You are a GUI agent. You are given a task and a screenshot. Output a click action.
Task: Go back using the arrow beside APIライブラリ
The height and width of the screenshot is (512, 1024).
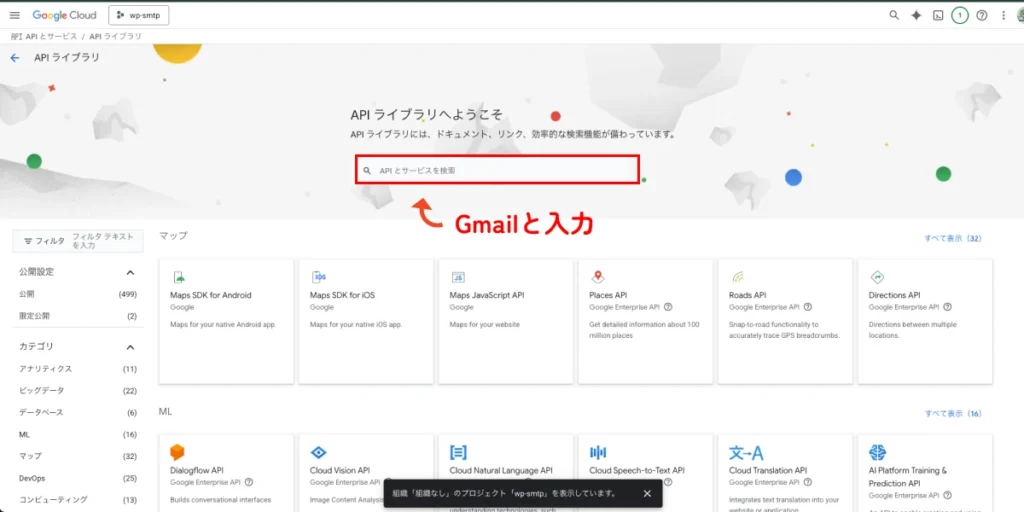click(x=15, y=58)
